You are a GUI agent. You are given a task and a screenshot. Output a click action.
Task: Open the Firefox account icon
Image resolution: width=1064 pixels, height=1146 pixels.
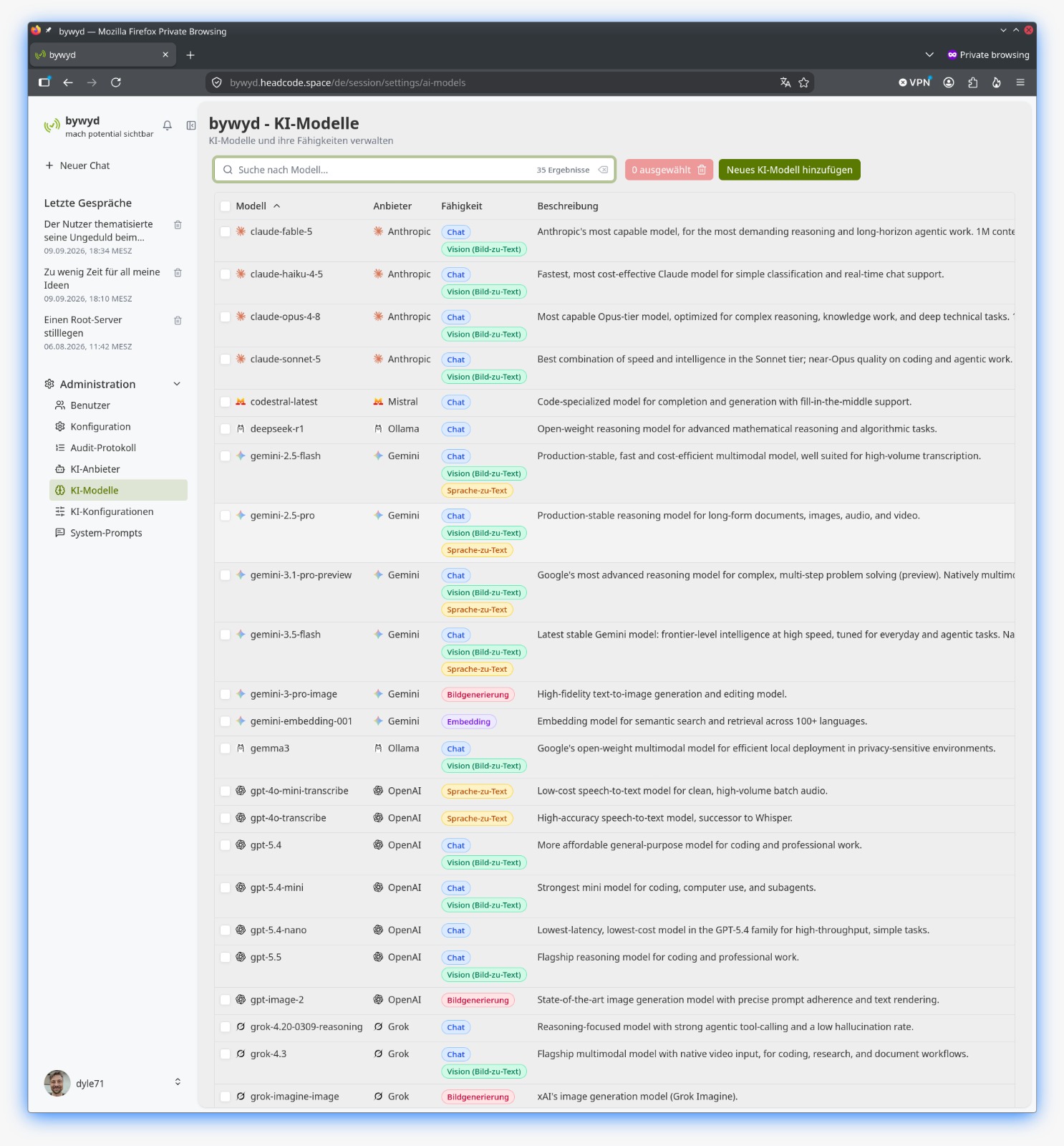pyautogui.click(x=949, y=82)
